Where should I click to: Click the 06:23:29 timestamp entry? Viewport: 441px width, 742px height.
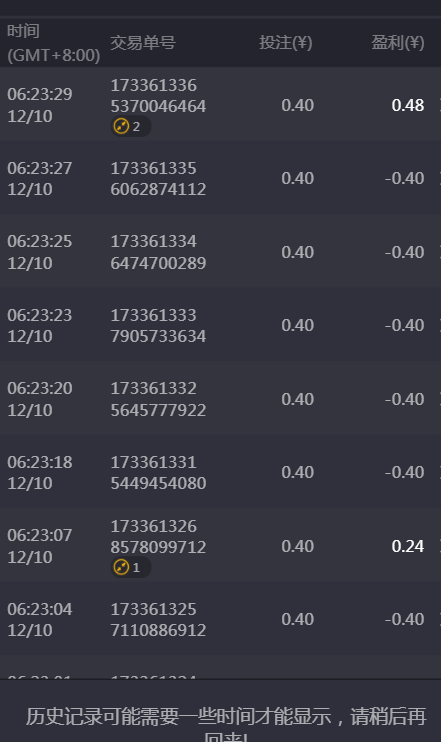[x=40, y=105]
